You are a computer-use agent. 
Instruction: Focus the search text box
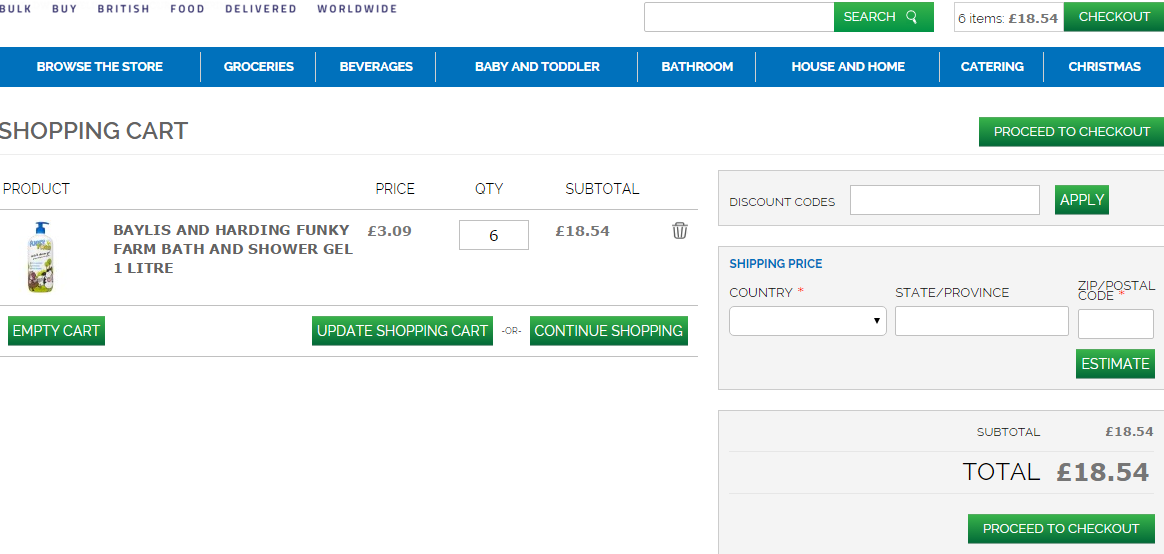tap(739, 17)
